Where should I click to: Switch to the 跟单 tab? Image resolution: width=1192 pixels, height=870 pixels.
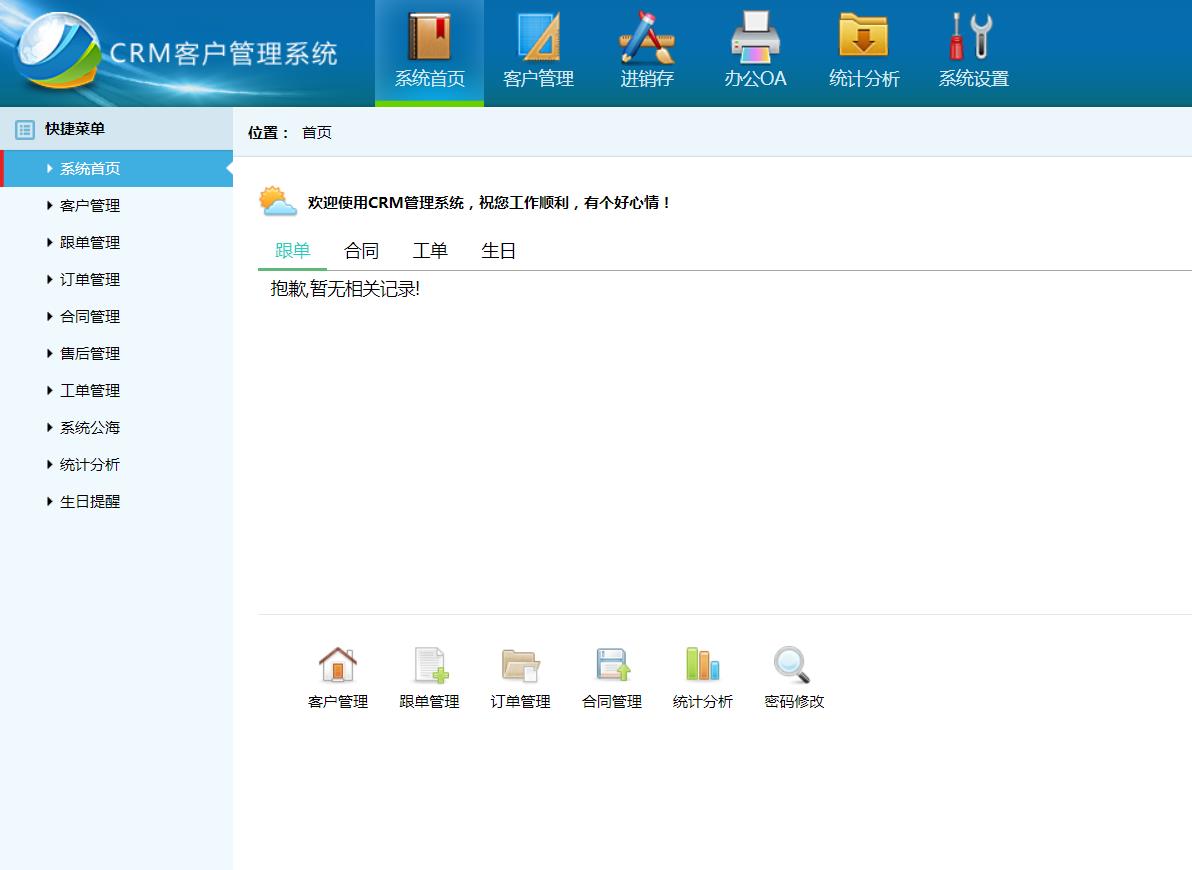(292, 251)
